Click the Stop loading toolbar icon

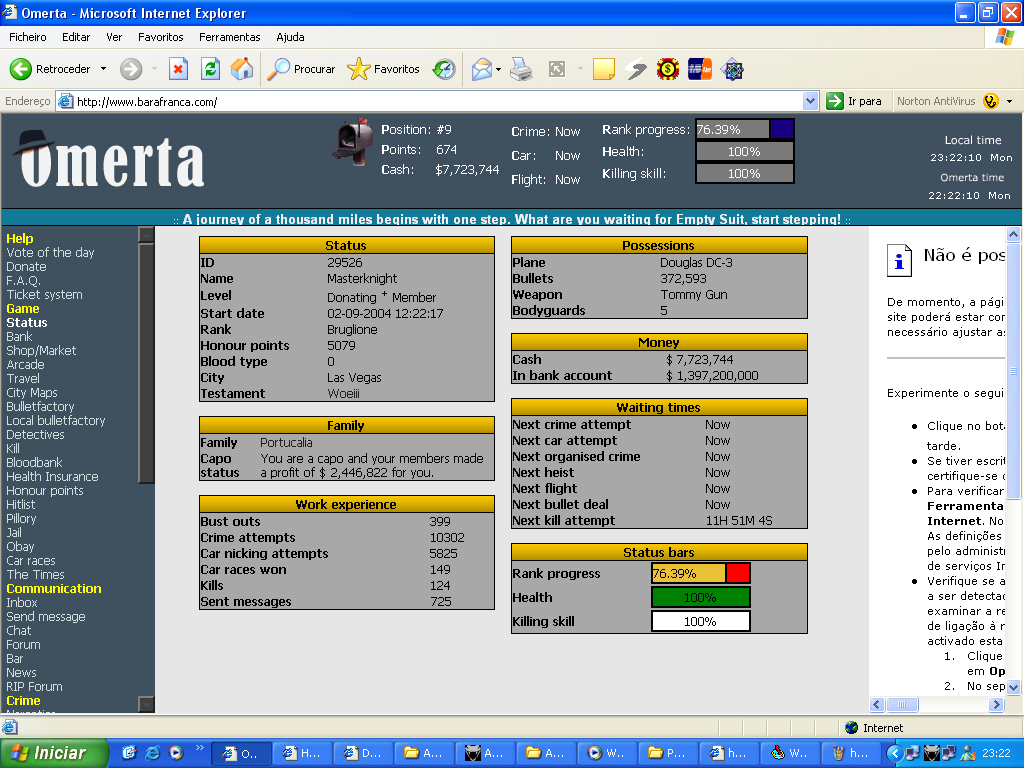pyautogui.click(x=178, y=69)
